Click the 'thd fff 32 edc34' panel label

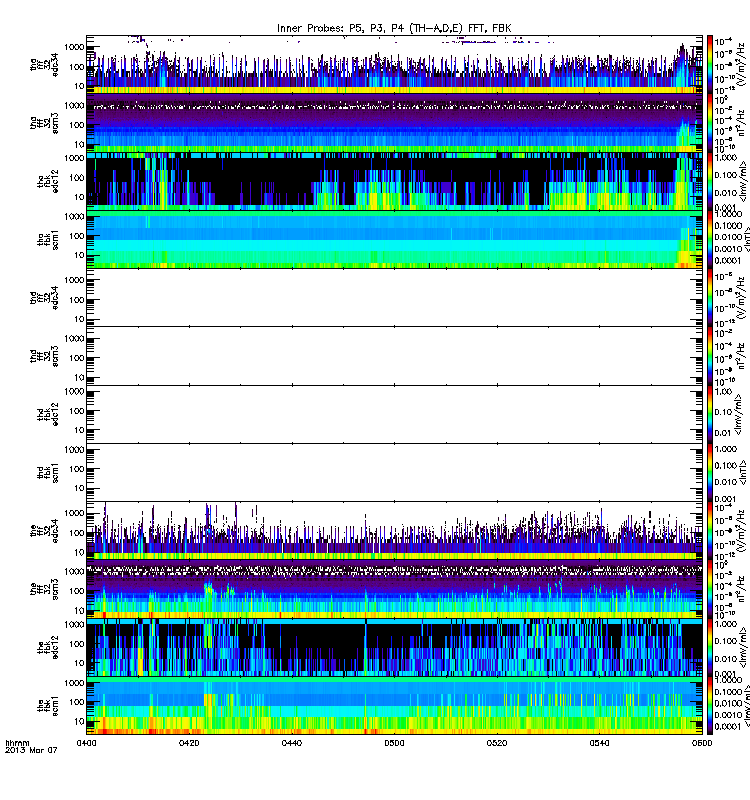44,297
